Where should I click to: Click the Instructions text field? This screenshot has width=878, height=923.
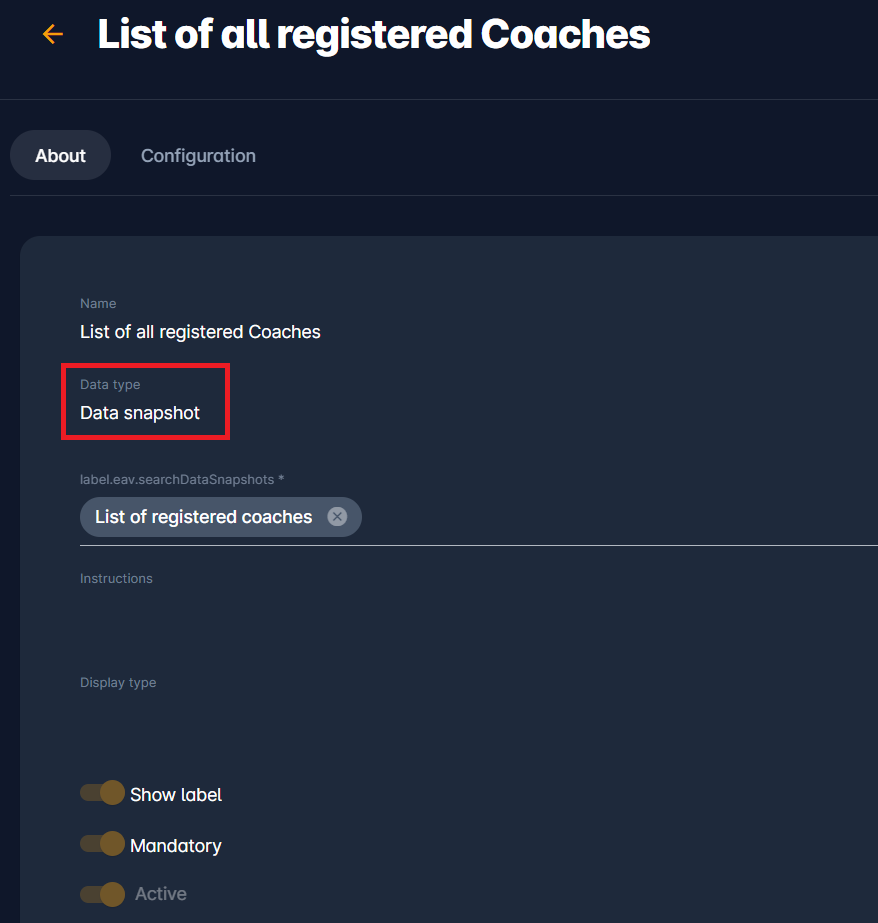pos(400,612)
